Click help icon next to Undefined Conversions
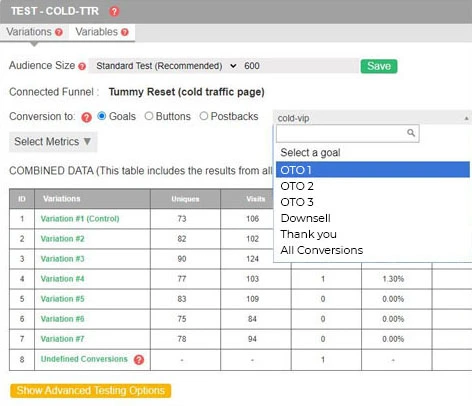Image resolution: width=472 pixels, height=406 pixels. [x=139, y=360]
